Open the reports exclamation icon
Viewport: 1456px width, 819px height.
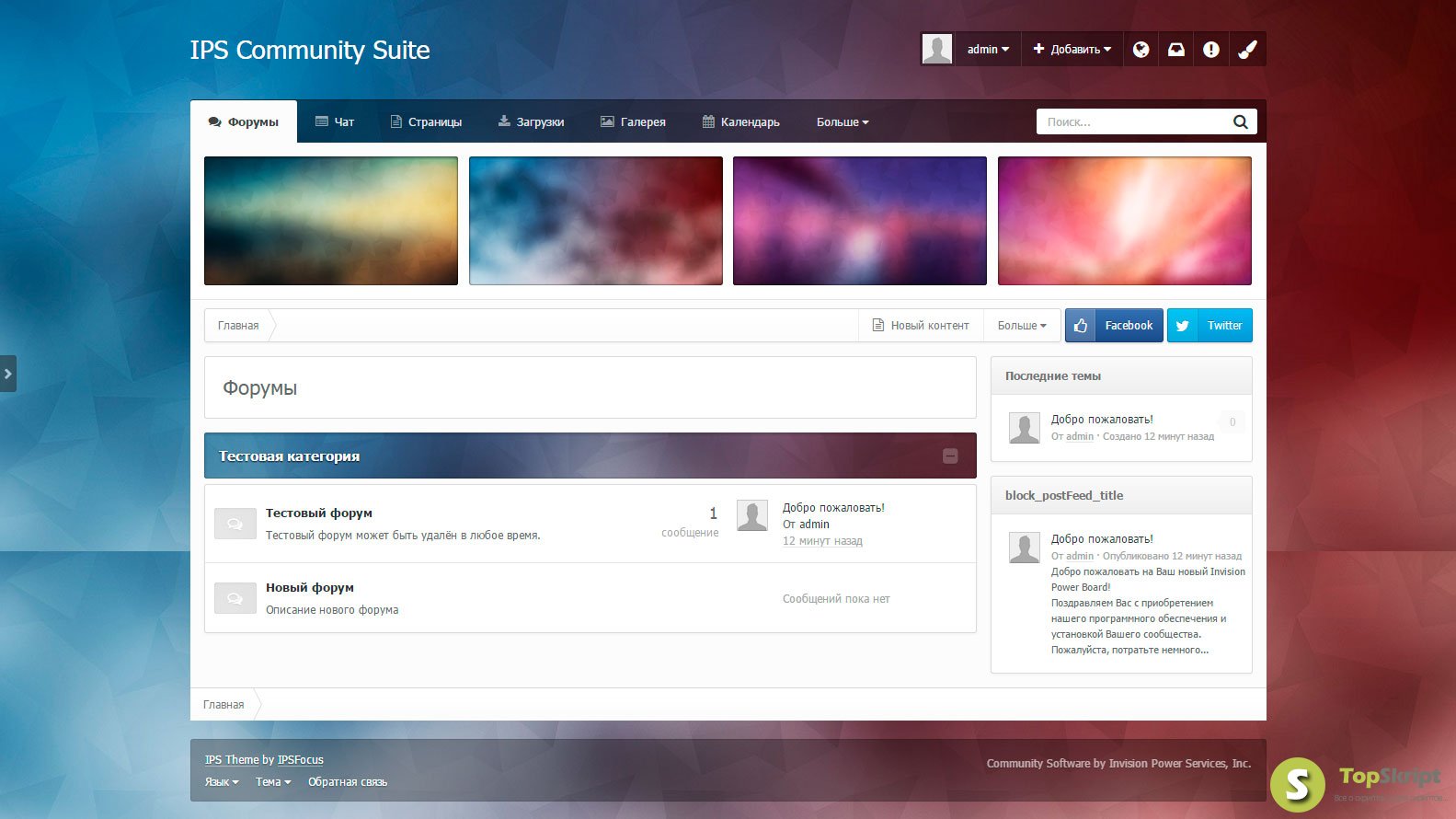[1211, 50]
